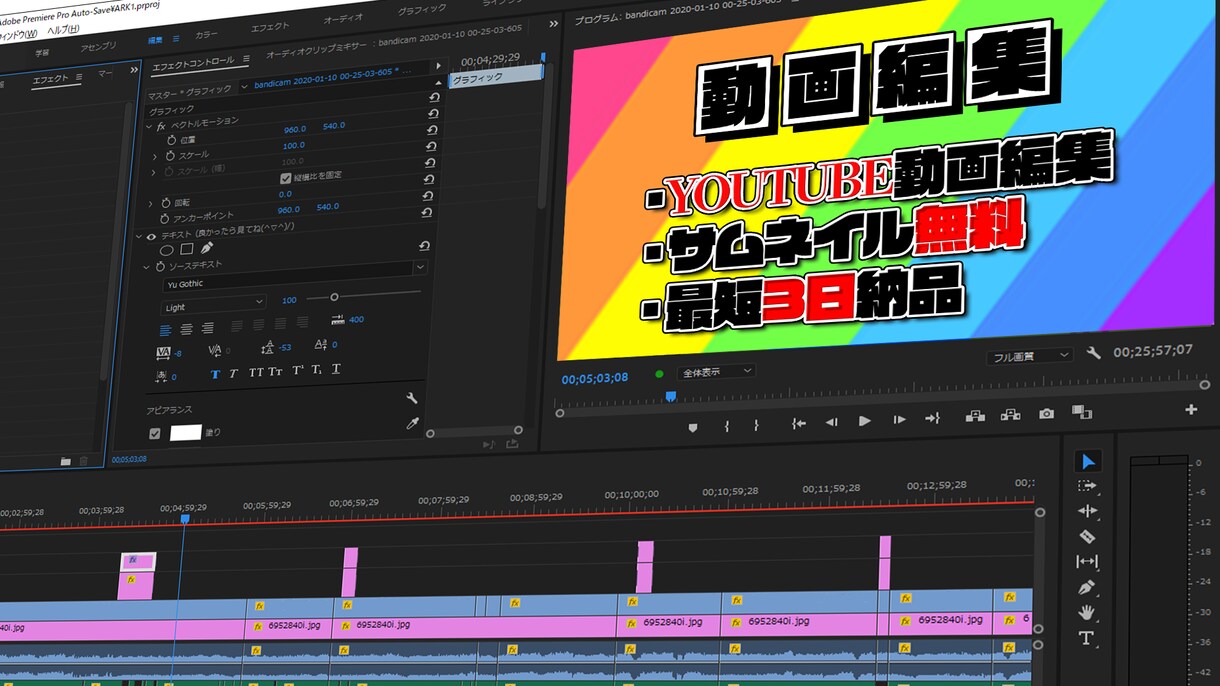
Task: Switch to the アセンブリ workspace tab
Action: [x=98, y=47]
